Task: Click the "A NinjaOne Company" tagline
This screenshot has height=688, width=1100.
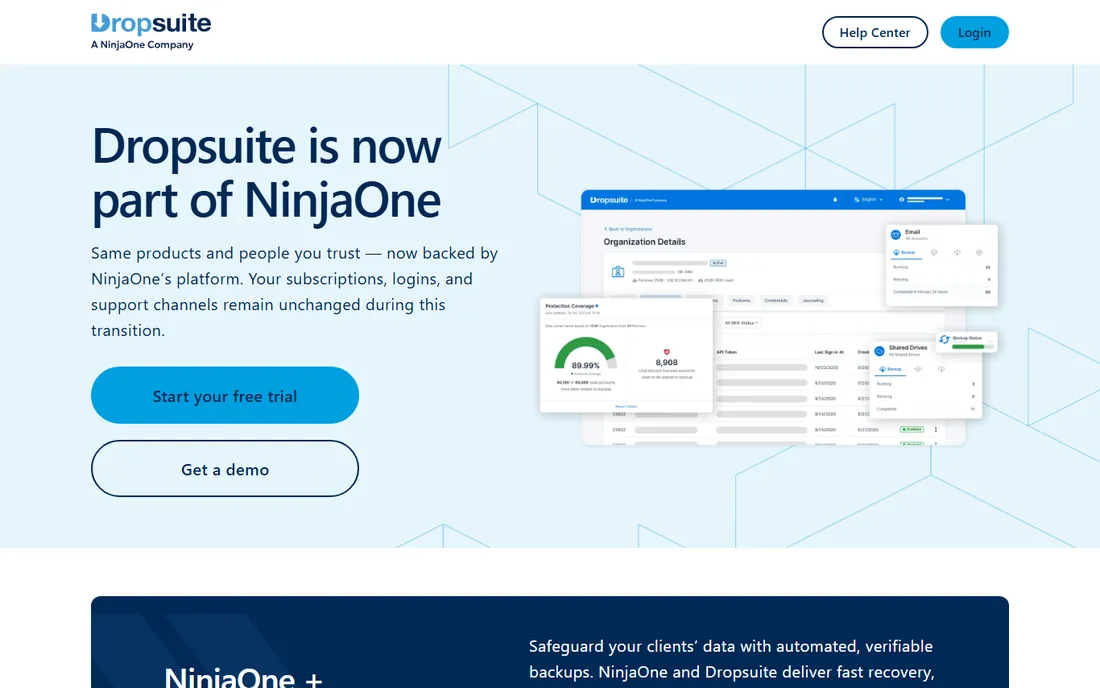Action: pyautogui.click(x=142, y=45)
